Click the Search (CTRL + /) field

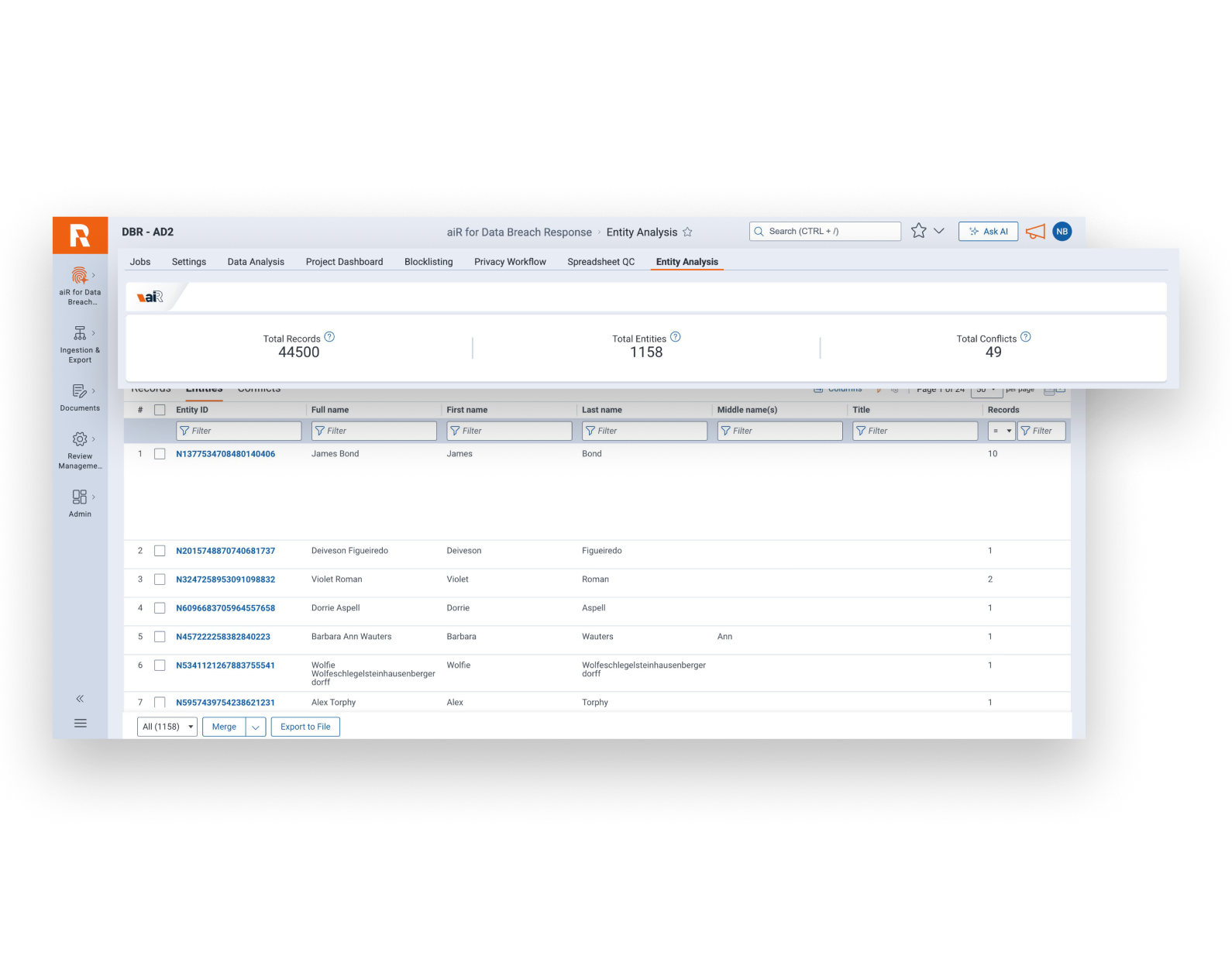tap(825, 232)
